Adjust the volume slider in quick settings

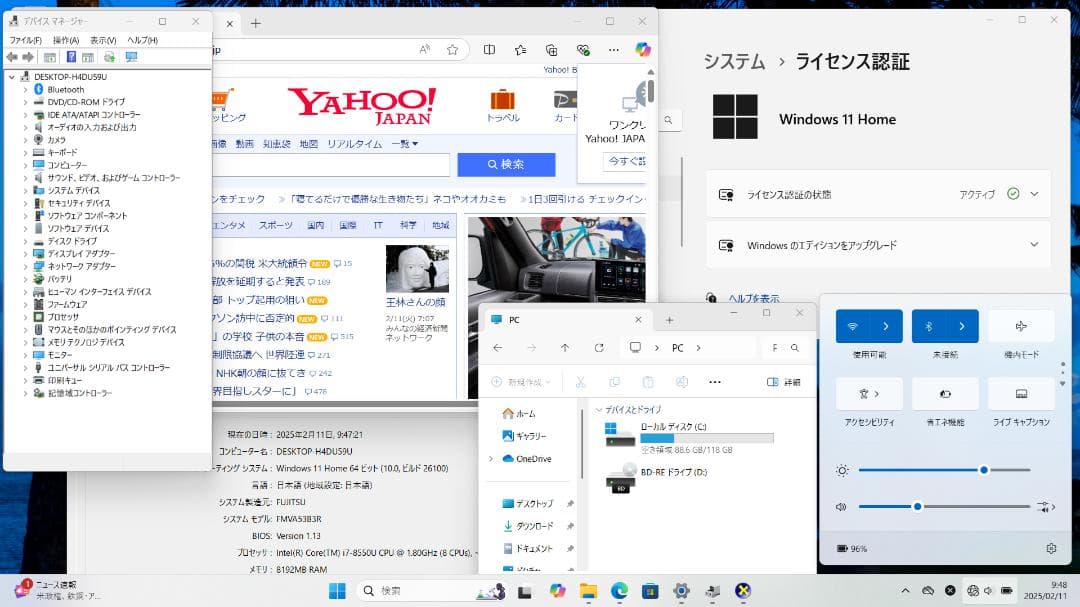click(x=915, y=507)
